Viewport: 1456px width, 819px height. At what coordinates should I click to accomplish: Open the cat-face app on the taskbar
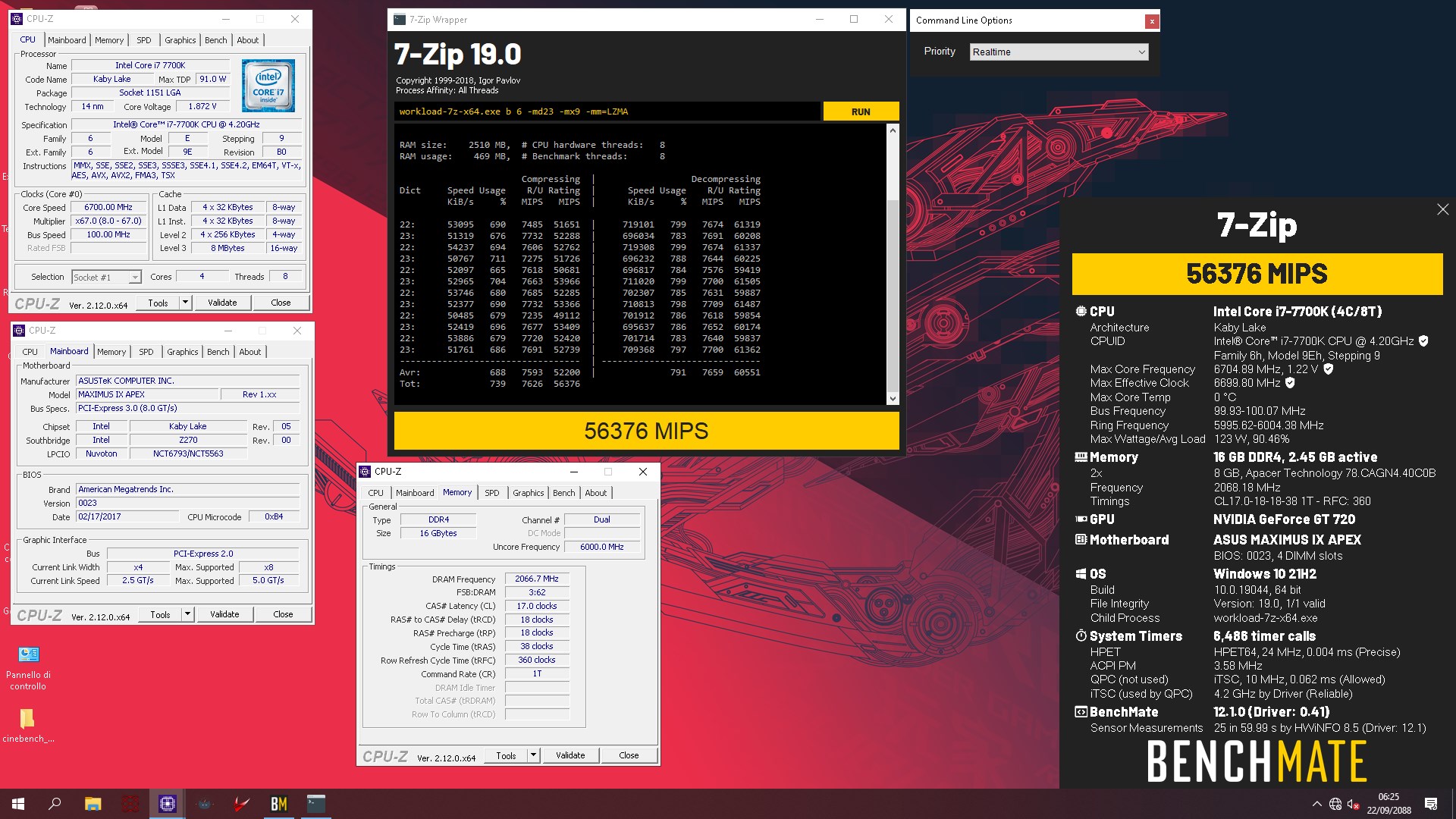pos(205,804)
